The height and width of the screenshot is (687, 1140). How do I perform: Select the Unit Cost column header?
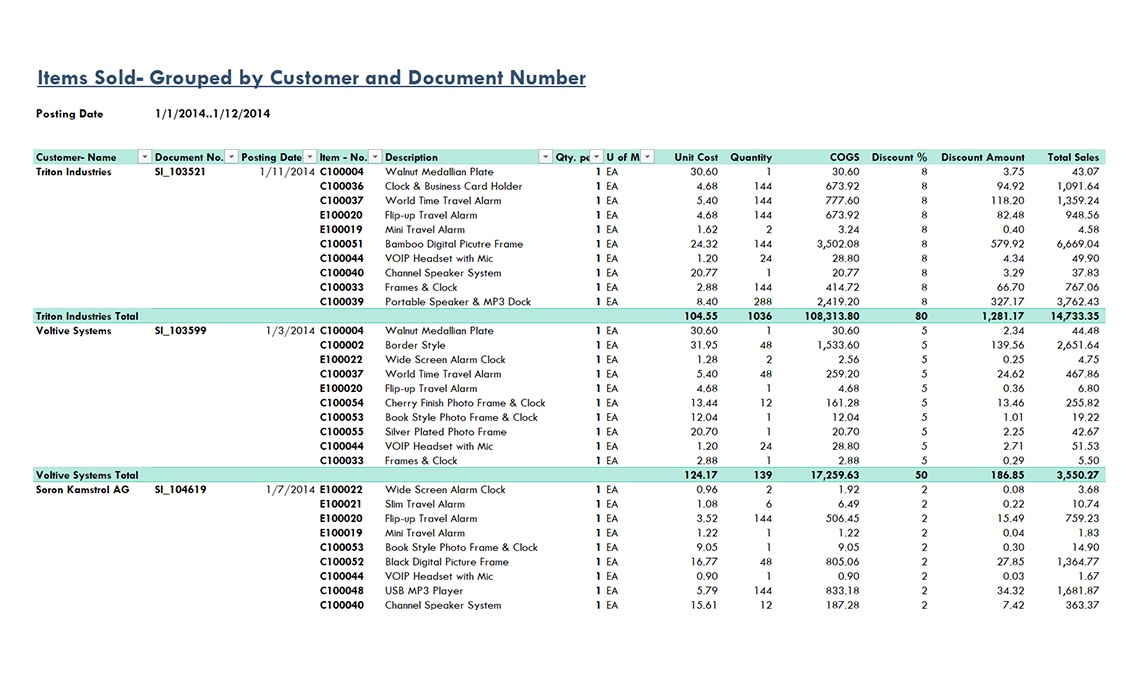(x=696, y=157)
